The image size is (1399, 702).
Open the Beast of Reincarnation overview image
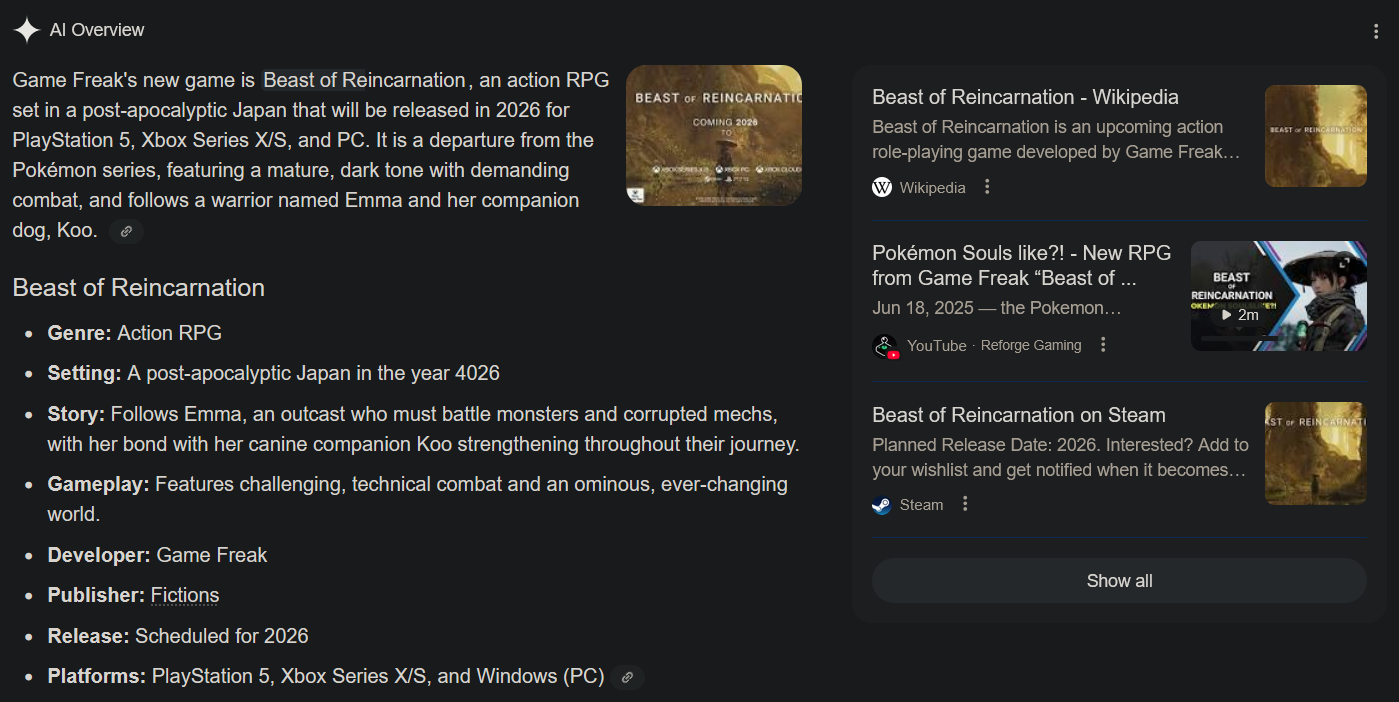pos(714,136)
